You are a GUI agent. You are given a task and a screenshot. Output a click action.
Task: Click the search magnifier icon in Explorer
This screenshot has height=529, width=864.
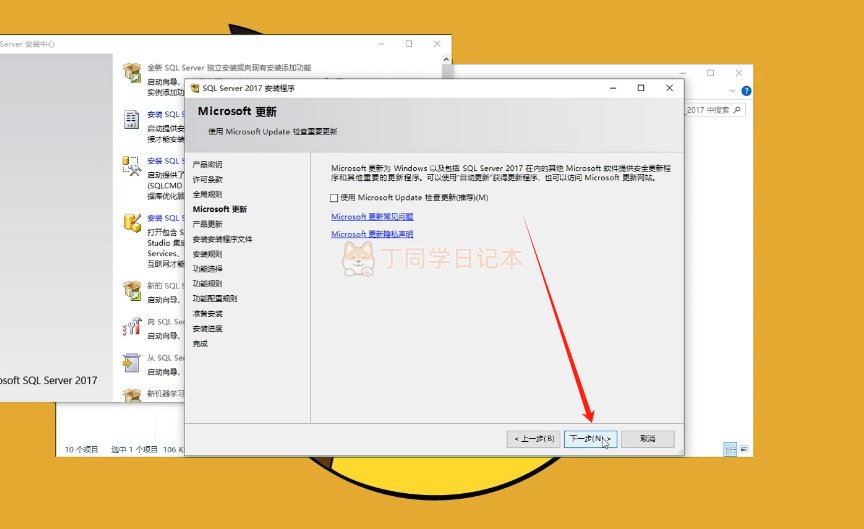tap(737, 110)
